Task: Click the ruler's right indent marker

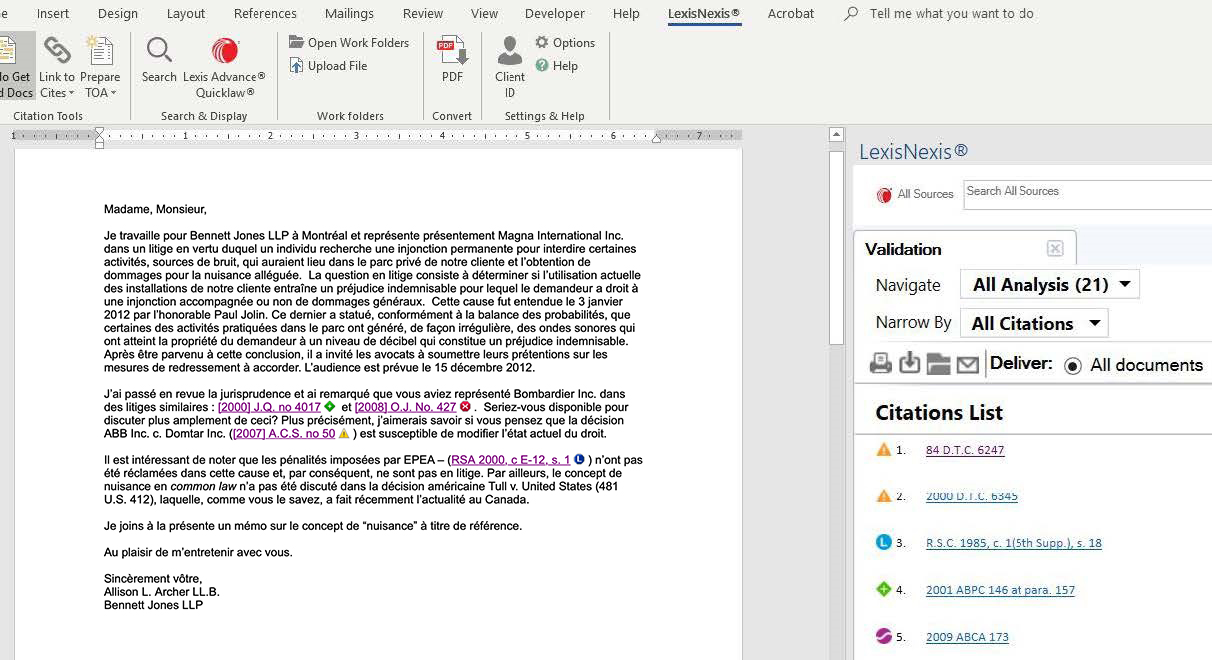Action: (656, 138)
